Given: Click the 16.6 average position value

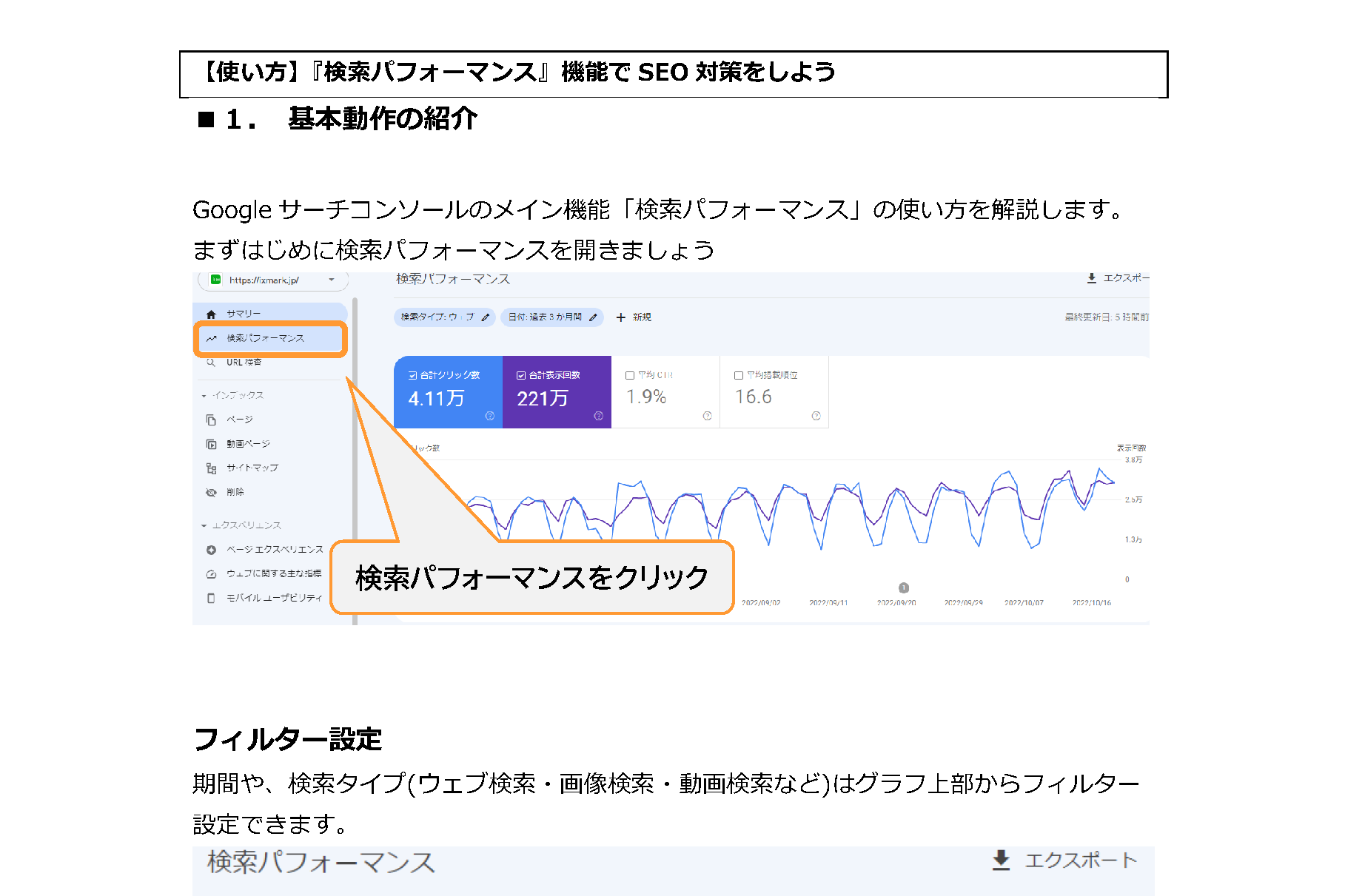Looking at the screenshot, I should point(753,397).
